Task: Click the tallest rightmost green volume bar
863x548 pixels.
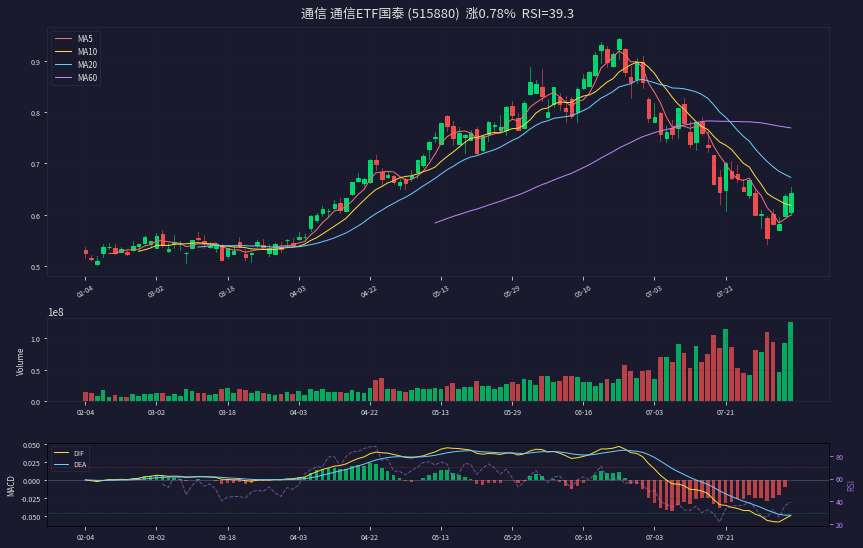Action: coord(791,362)
